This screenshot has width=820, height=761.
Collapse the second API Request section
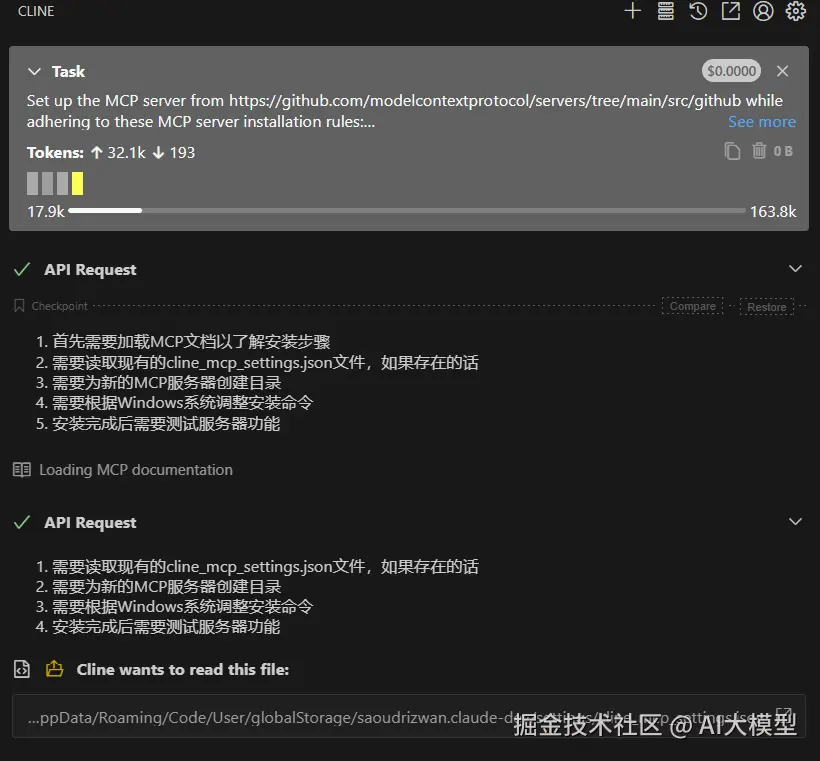click(x=795, y=521)
